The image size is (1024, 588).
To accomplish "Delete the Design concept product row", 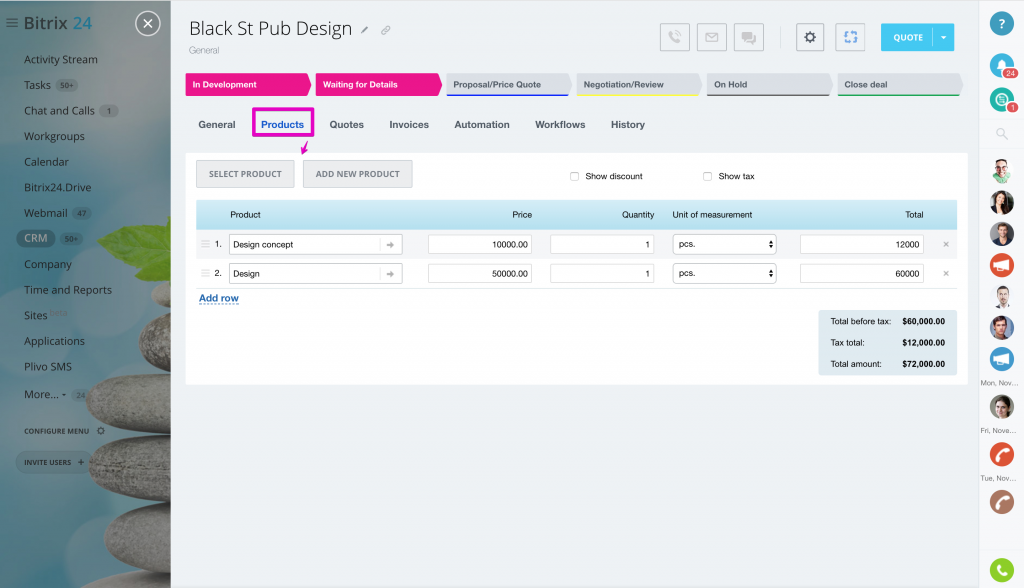I will point(946,244).
